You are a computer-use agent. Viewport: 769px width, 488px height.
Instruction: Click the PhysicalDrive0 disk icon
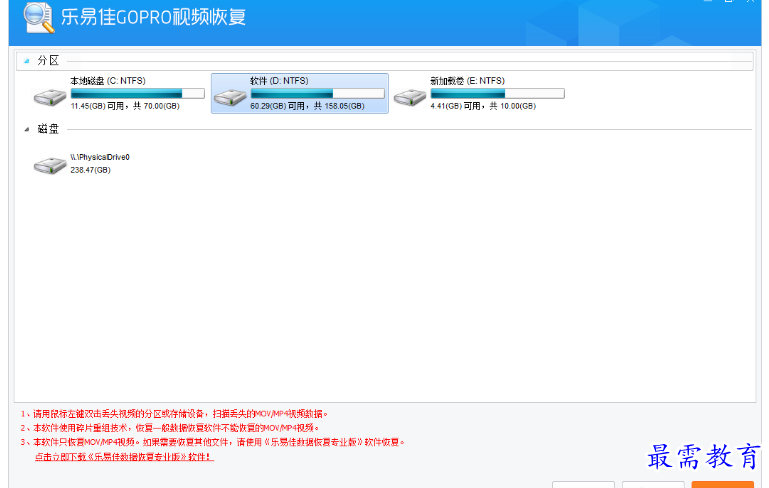(50, 165)
